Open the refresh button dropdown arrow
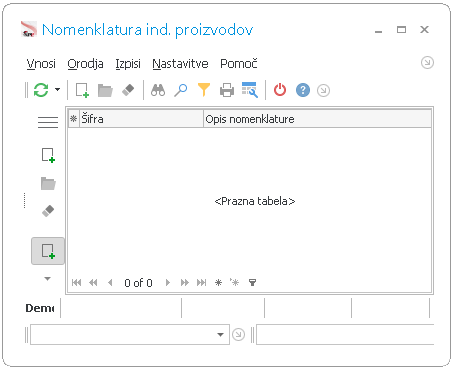Image resolution: width=453 pixels, height=369 pixels. coord(57,90)
